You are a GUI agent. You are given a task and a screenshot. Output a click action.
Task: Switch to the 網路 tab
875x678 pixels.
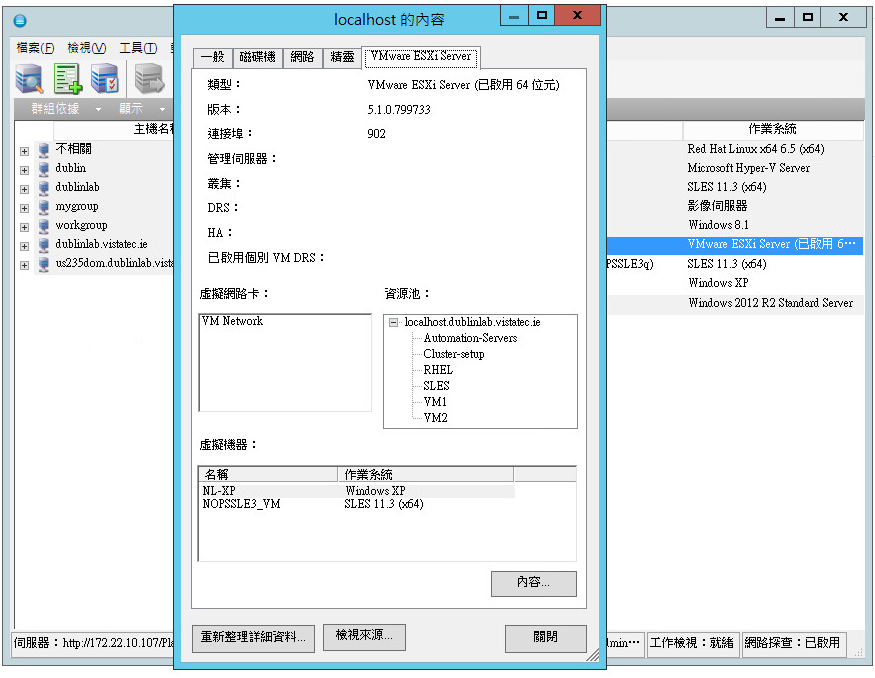[302, 57]
